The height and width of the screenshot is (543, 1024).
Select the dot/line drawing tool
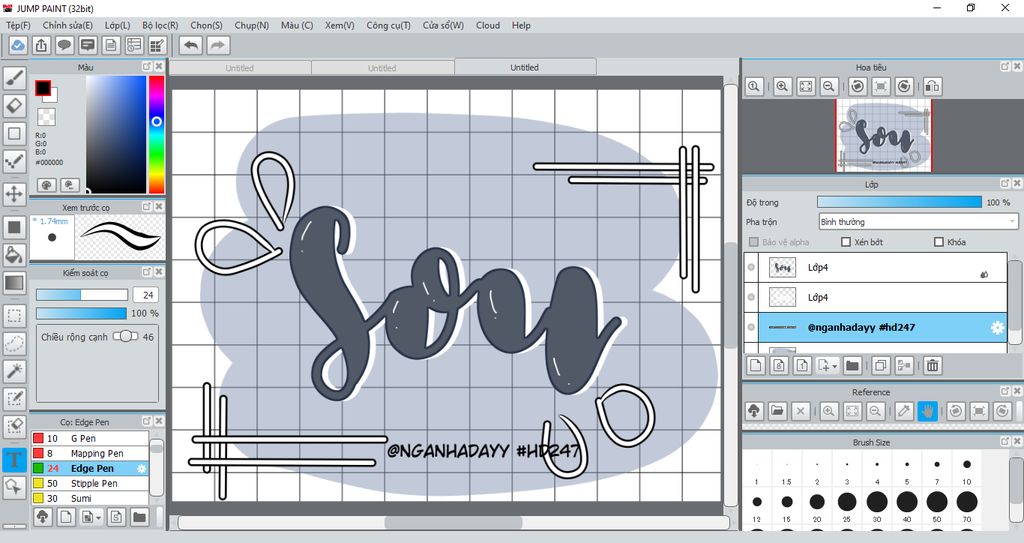[x=14, y=161]
